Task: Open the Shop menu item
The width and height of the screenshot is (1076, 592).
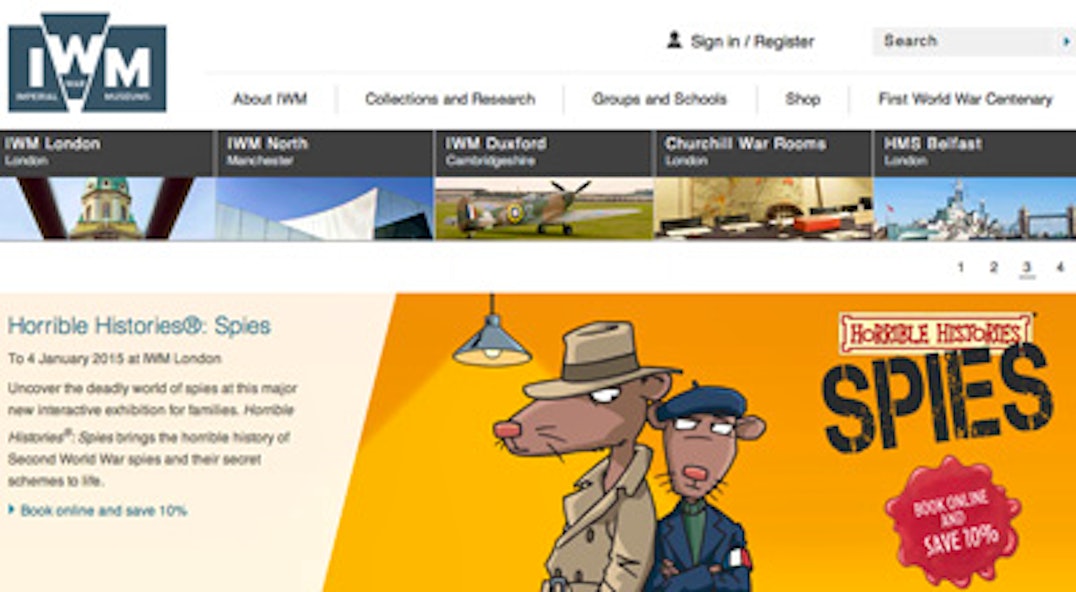Action: pyautogui.click(x=803, y=99)
